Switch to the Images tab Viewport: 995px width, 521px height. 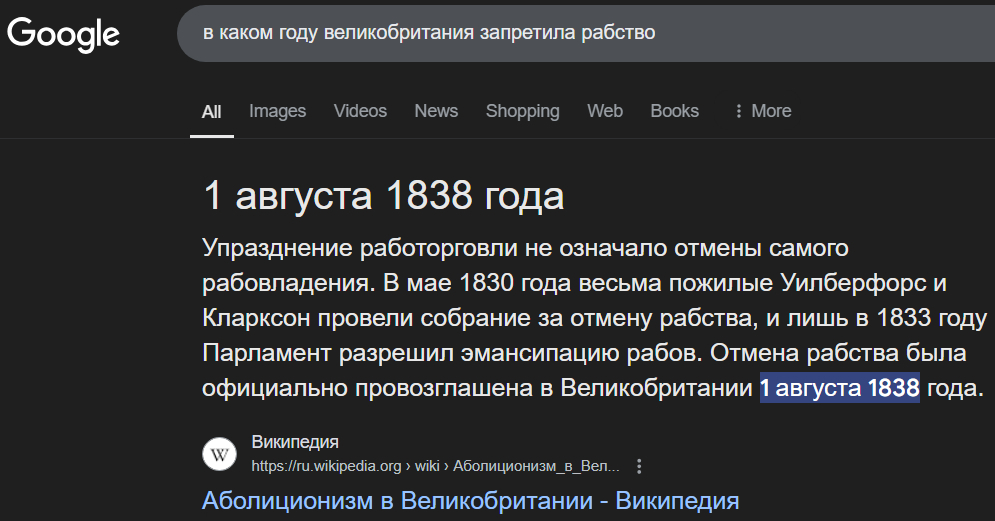pos(277,111)
